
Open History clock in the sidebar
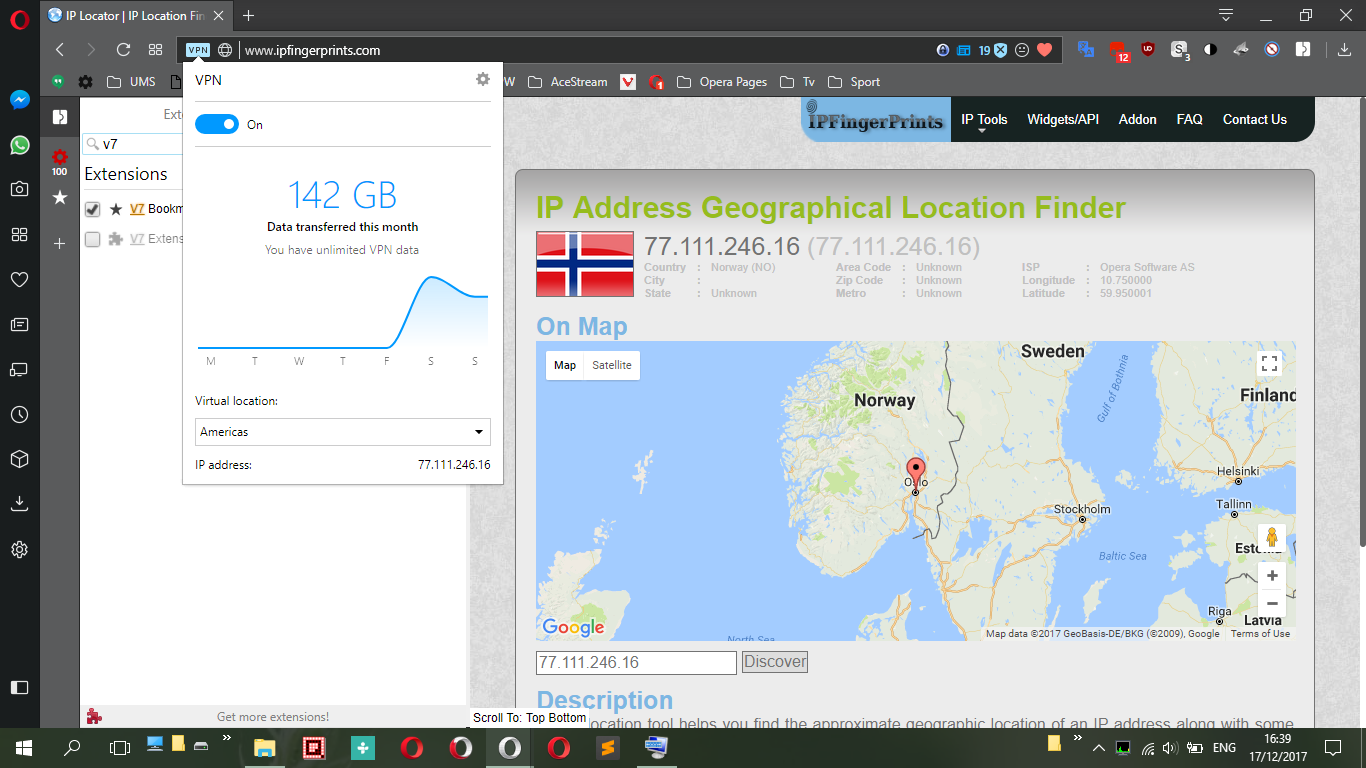pos(19,414)
